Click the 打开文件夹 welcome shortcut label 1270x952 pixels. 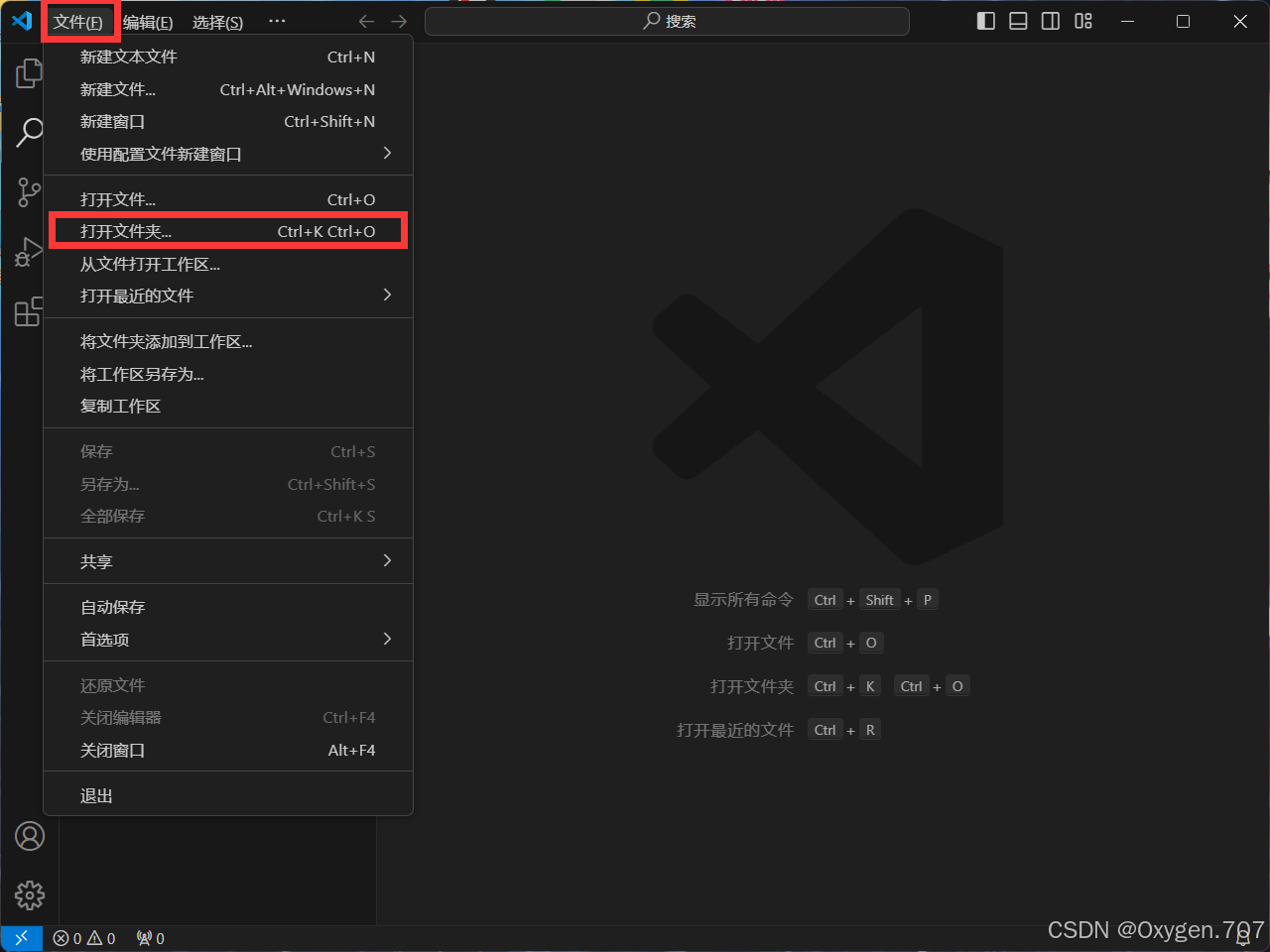click(752, 687)
